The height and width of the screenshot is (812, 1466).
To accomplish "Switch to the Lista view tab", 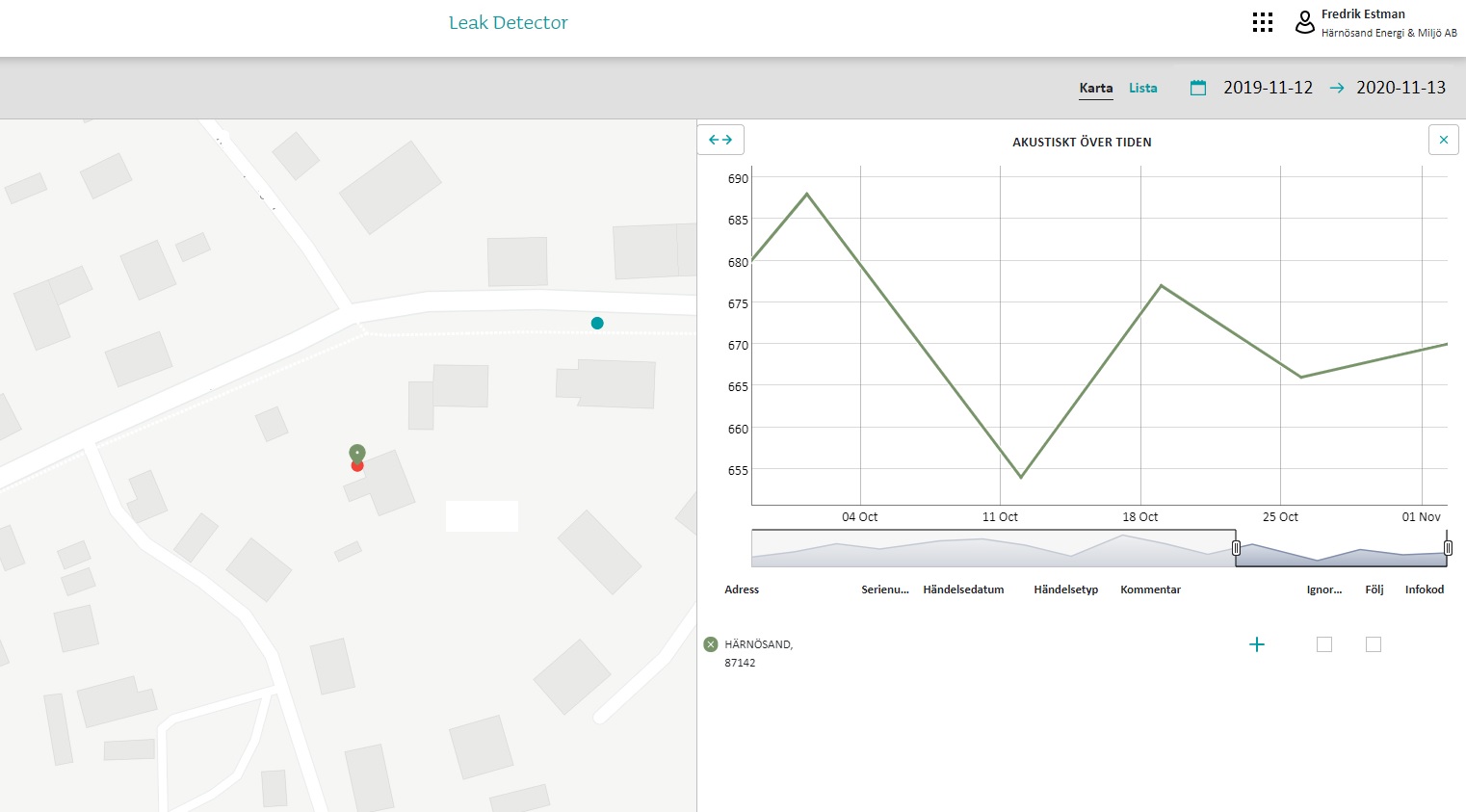I will 1142,88.
